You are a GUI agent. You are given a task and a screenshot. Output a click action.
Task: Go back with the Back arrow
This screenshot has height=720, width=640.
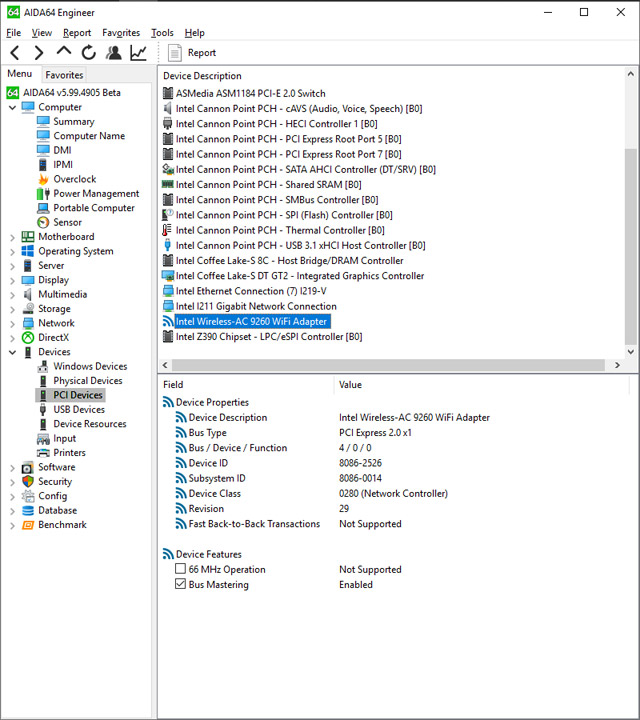coord(15,53)
